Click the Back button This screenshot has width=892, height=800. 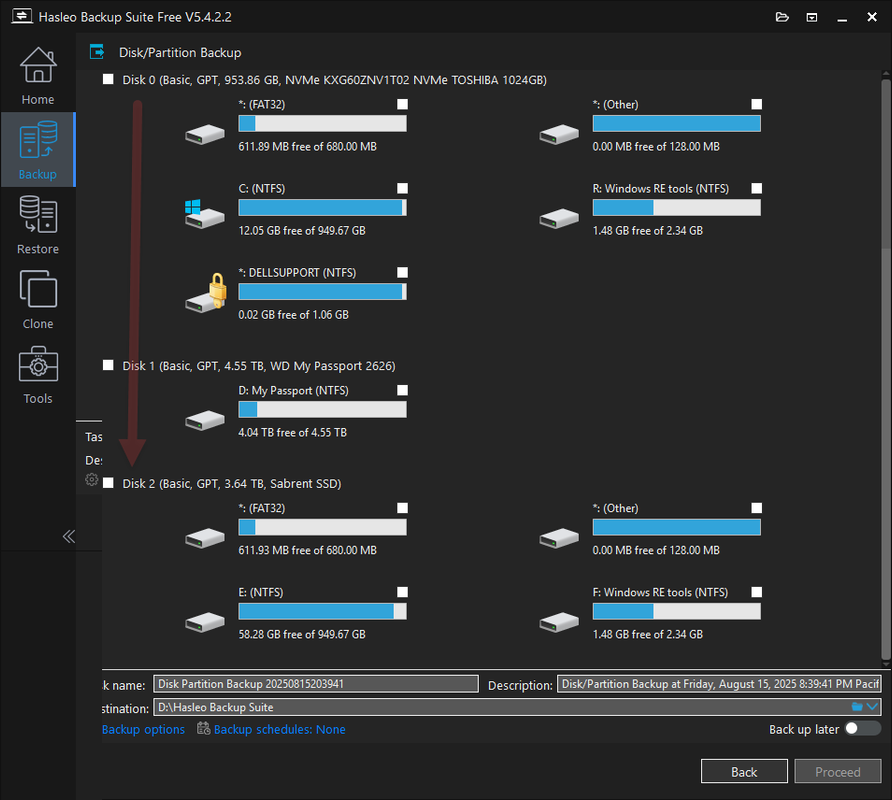[x=744, y=772]
